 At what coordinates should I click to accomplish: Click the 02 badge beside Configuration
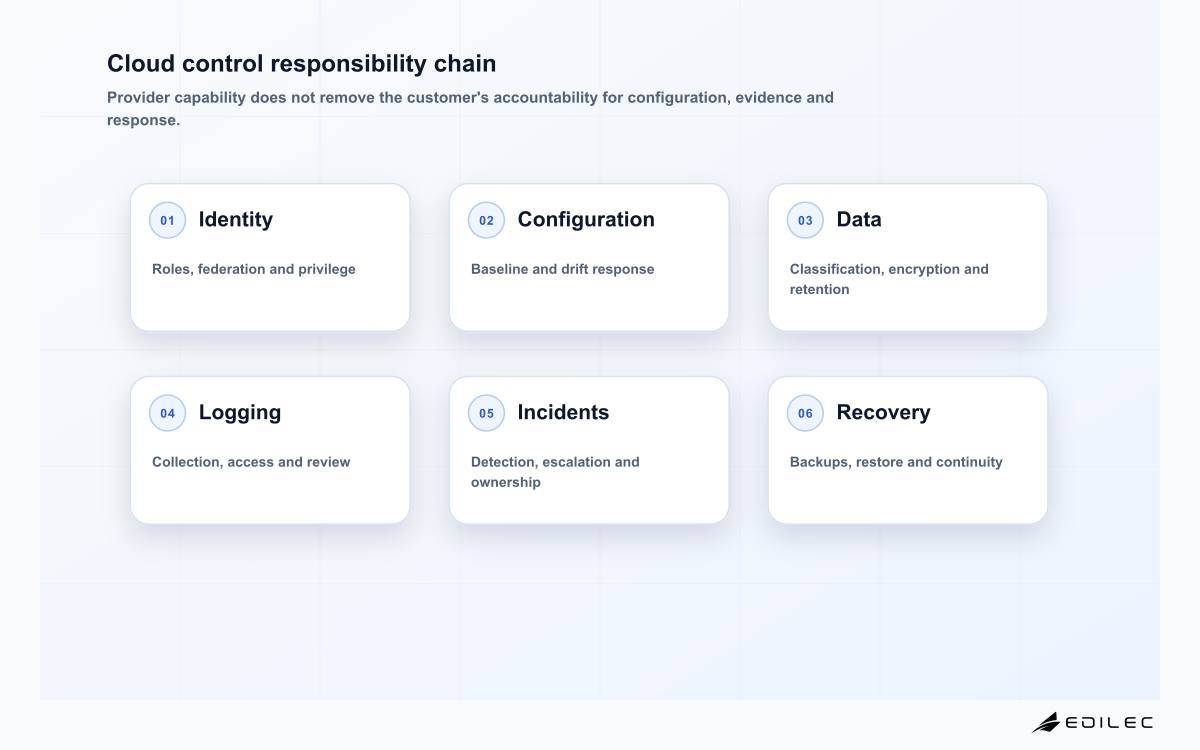tap(486, 220)
